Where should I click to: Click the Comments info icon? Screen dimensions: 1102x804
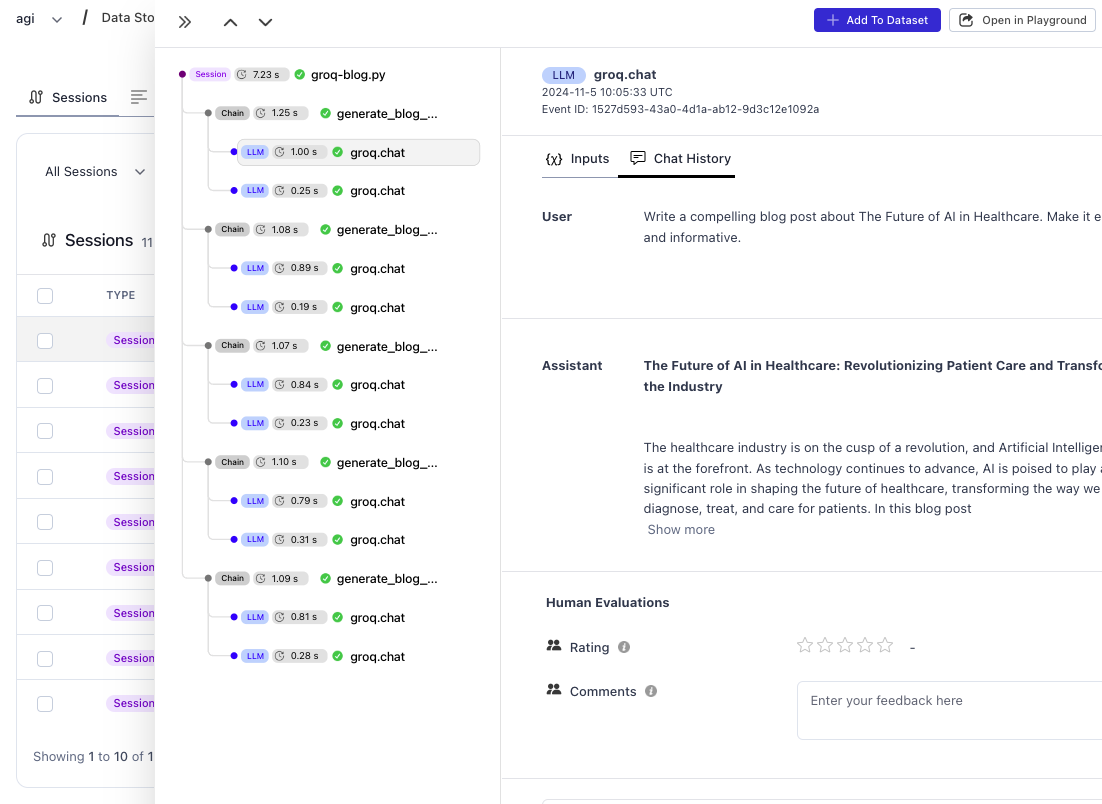tap(651, 691)
